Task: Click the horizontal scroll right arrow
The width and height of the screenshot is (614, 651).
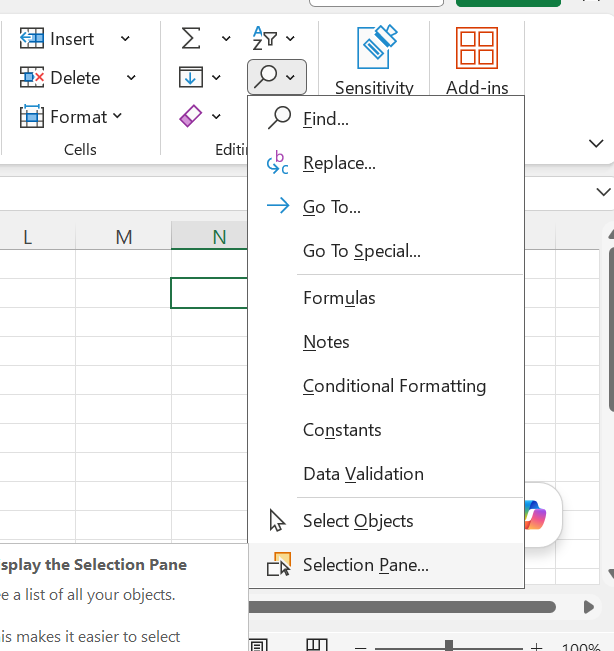Action: tap(588, 607)
